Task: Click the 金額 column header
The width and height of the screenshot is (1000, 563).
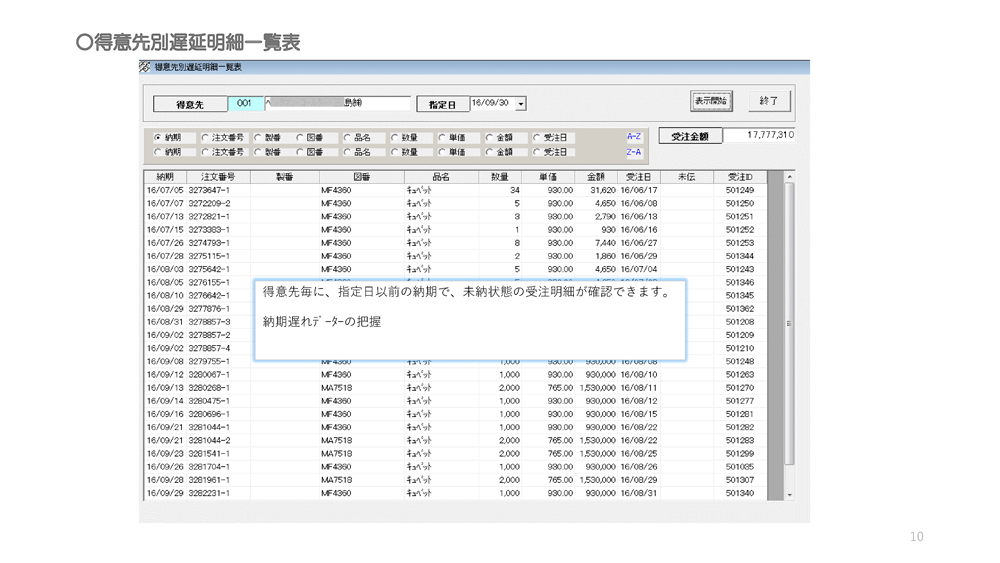Action: tap(596, 177)
